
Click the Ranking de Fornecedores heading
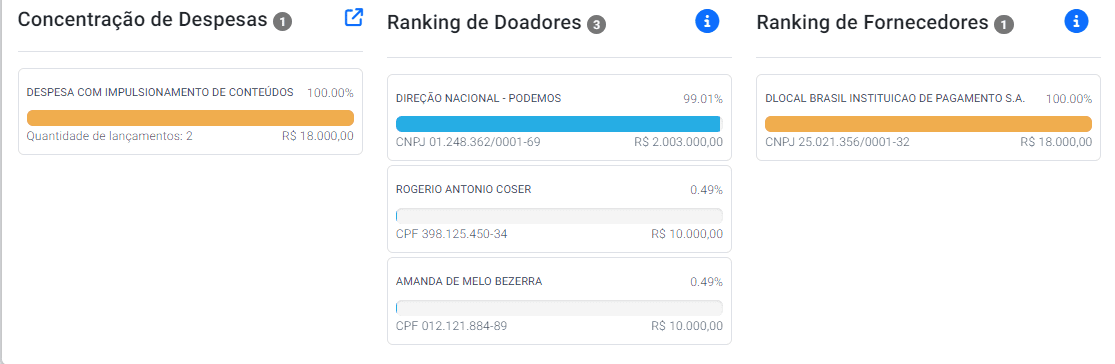click(873, 23)
